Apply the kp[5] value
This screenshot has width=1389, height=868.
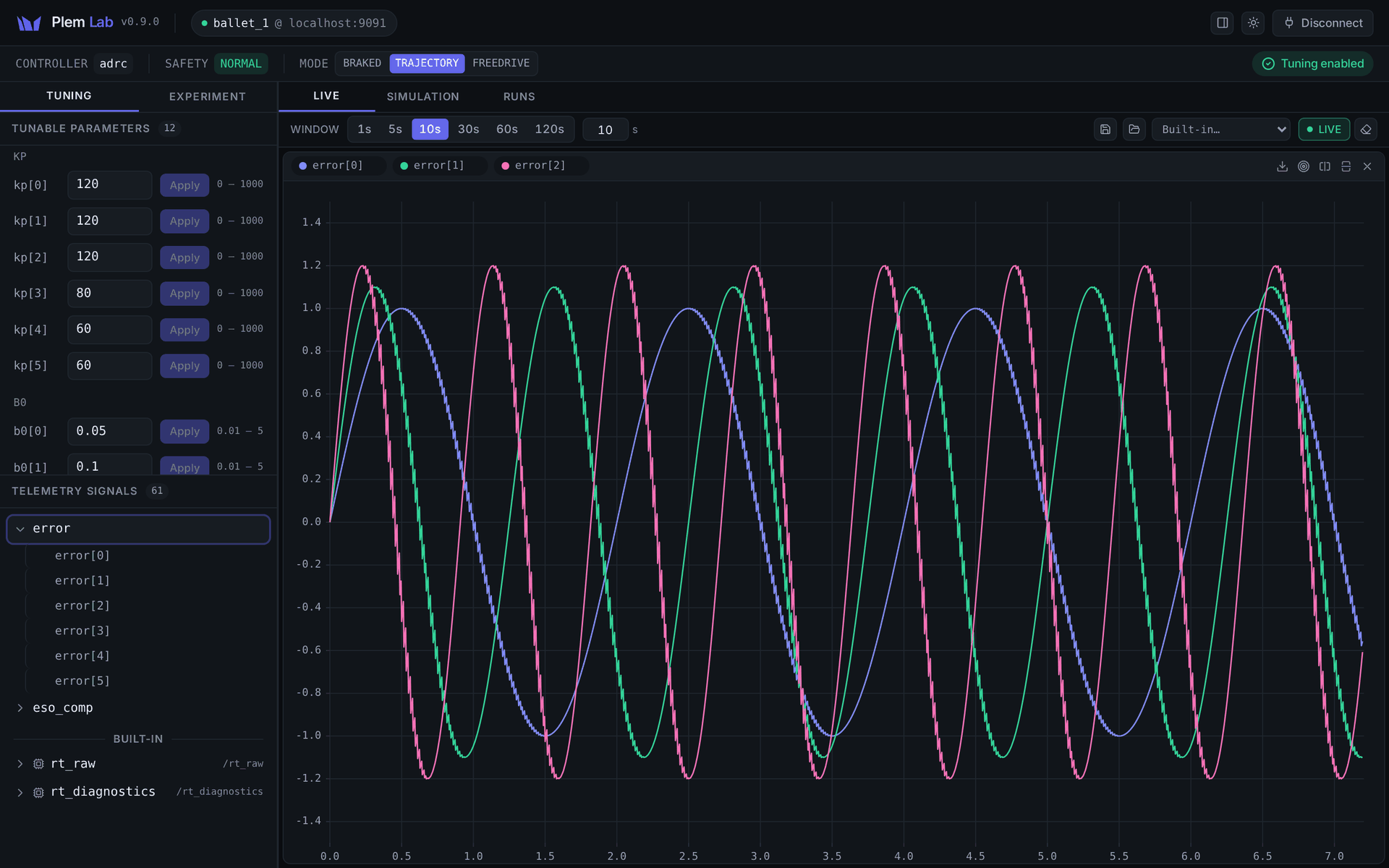pos(184,366)
